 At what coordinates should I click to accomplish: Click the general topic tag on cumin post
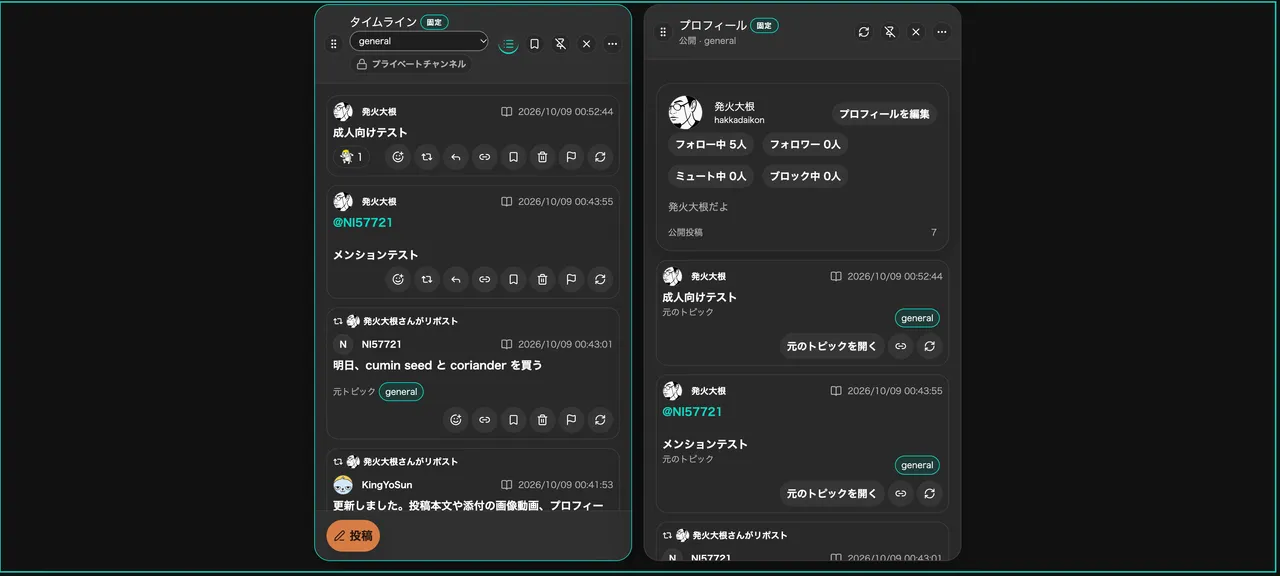click(401, 392)
